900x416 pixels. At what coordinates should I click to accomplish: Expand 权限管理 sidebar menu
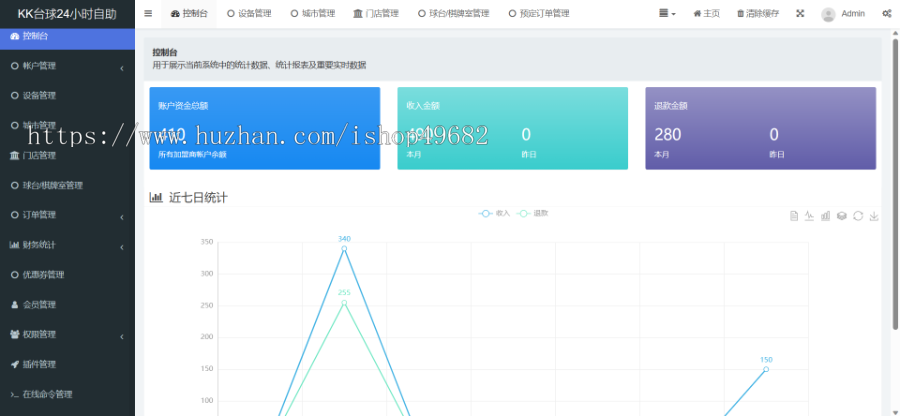[x=67, y=335]
